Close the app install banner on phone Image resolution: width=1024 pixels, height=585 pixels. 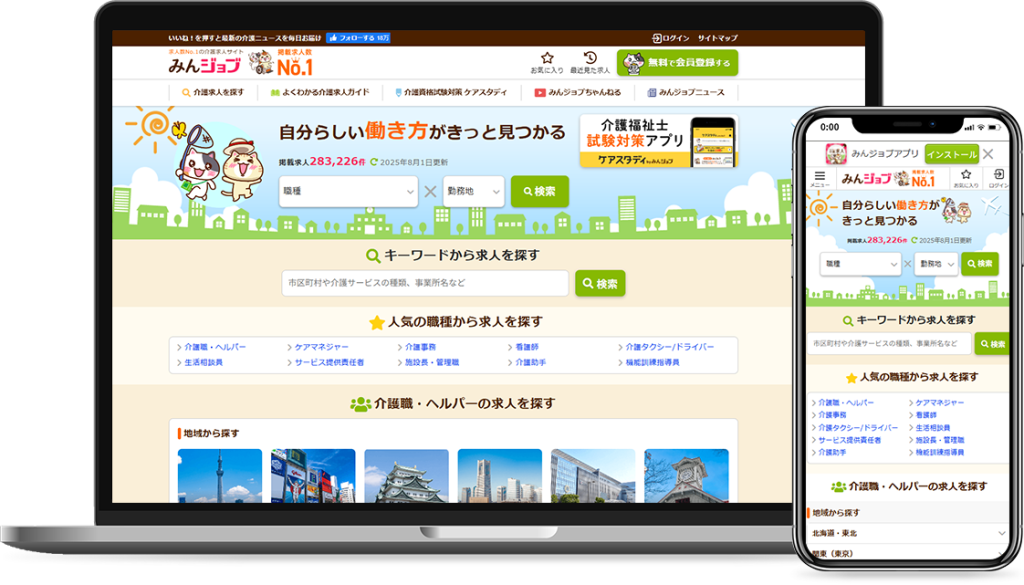coord(988,154)
